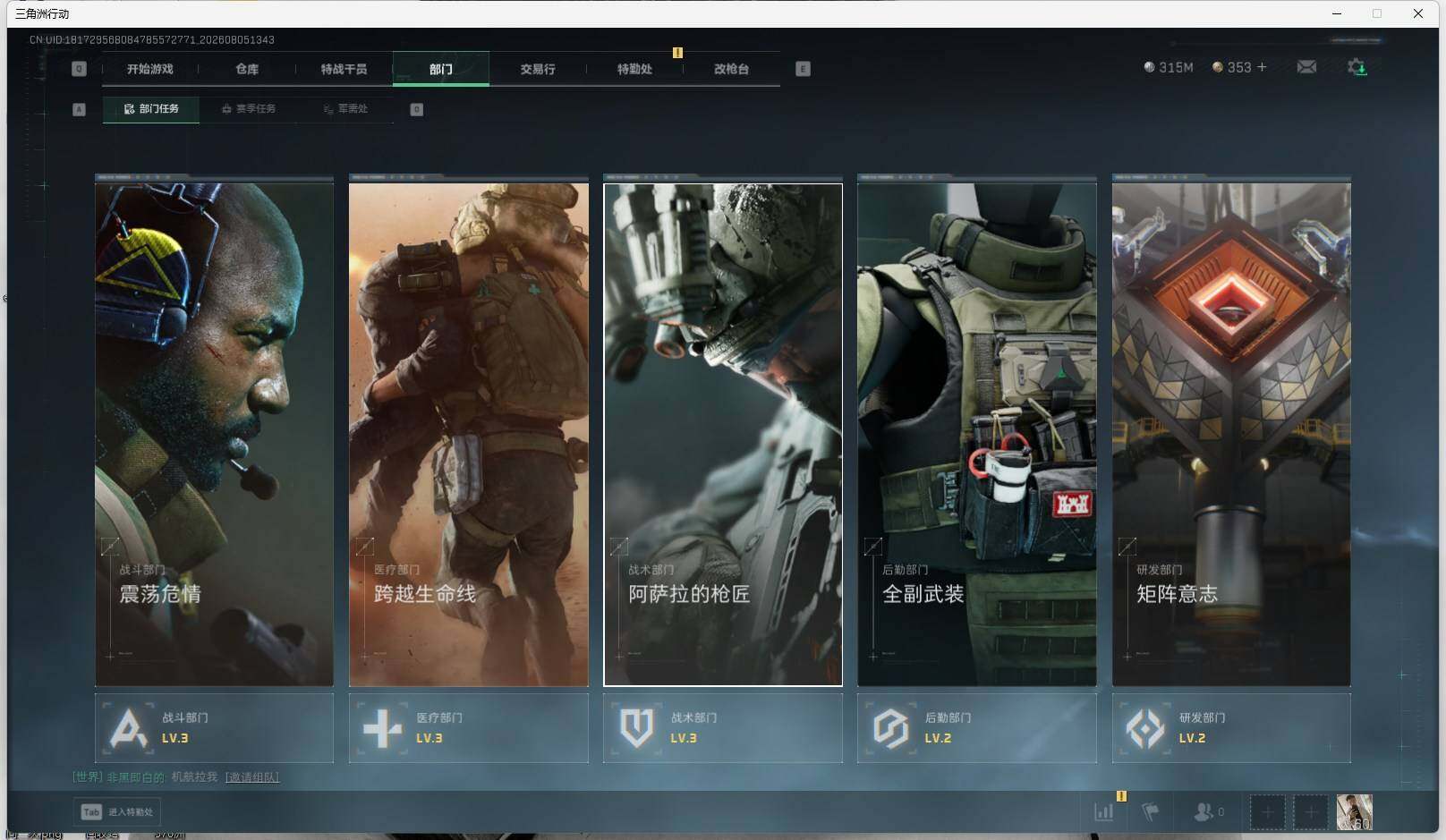Open the settings gear icon

pyautogui.click(x=1357, y=67)
